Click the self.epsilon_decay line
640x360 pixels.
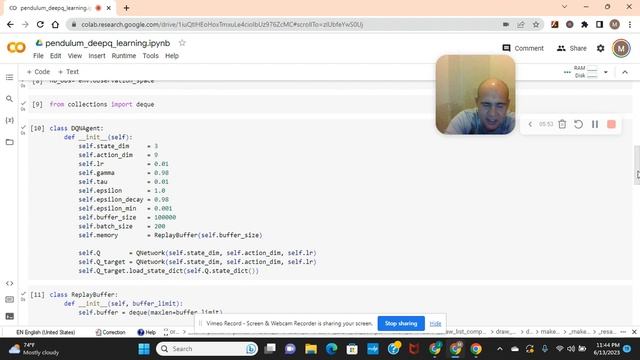[x=124, y=200]
